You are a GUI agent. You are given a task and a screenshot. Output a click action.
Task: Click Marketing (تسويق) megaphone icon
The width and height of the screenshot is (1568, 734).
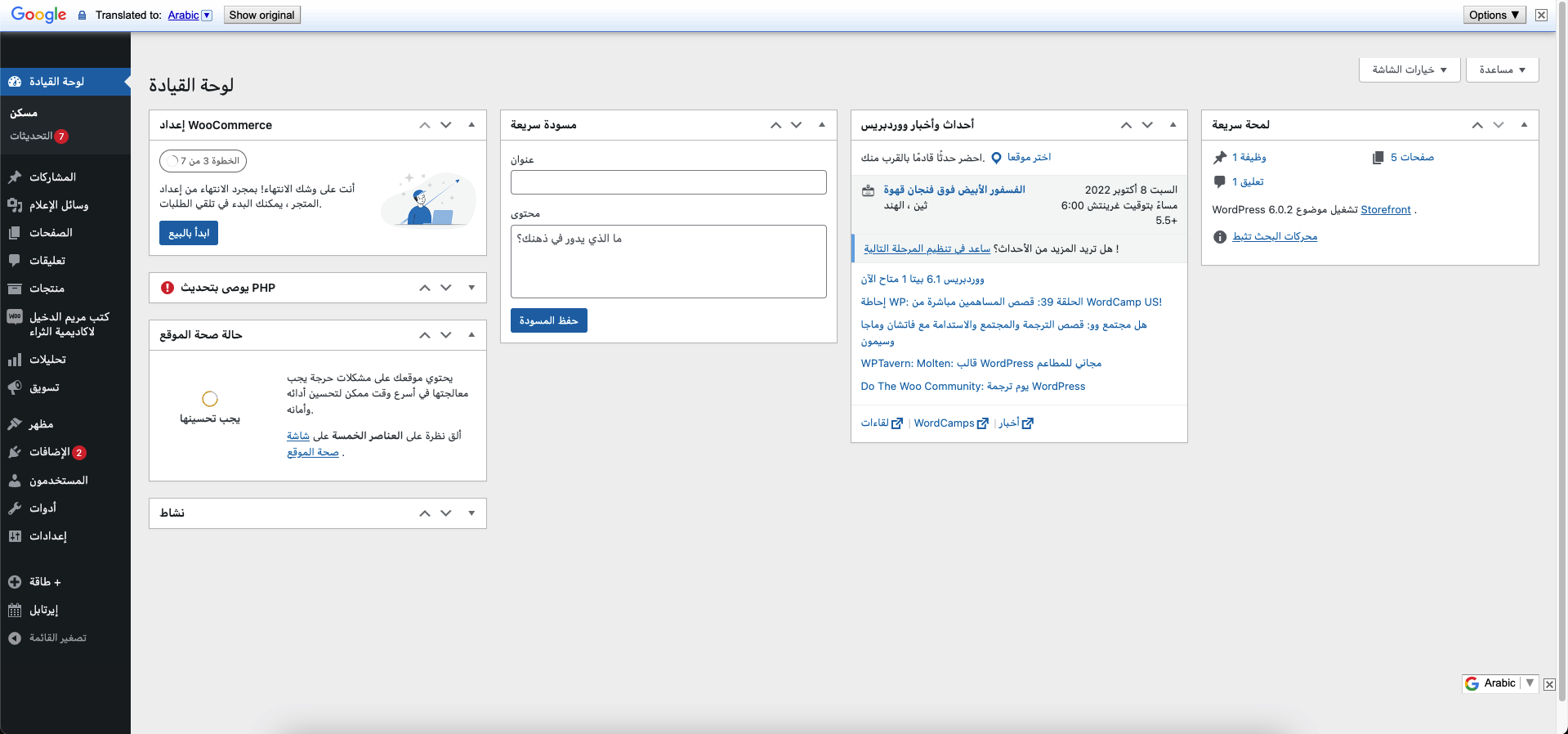pos(15,387)
